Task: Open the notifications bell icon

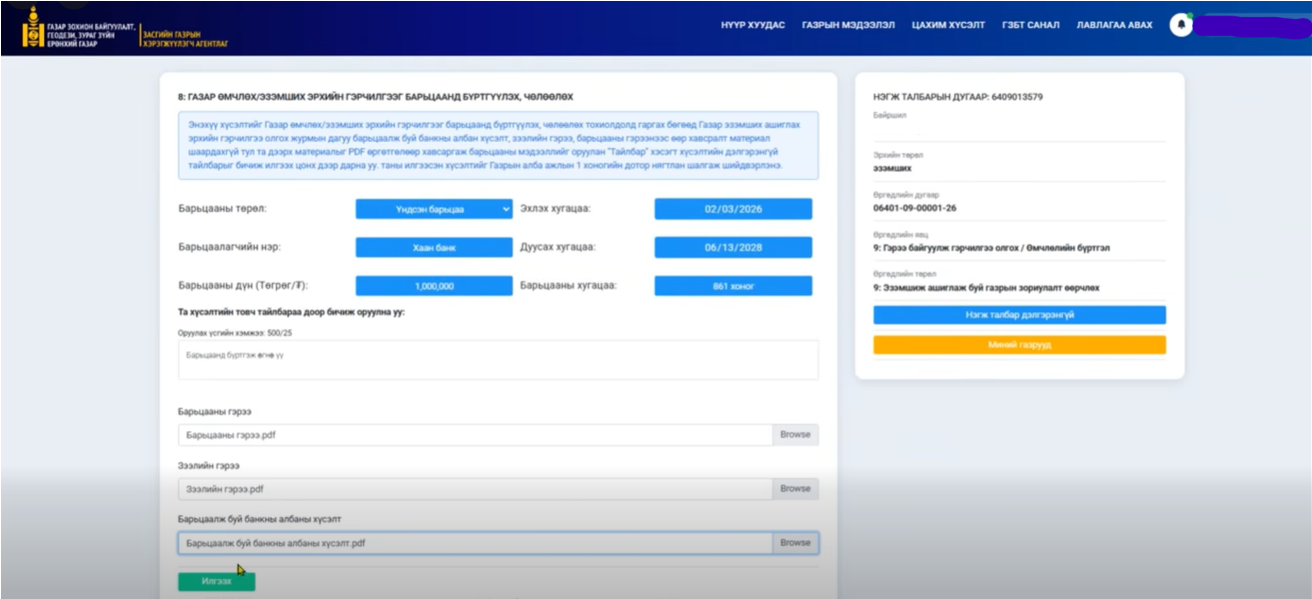Action: point(1181,25)
